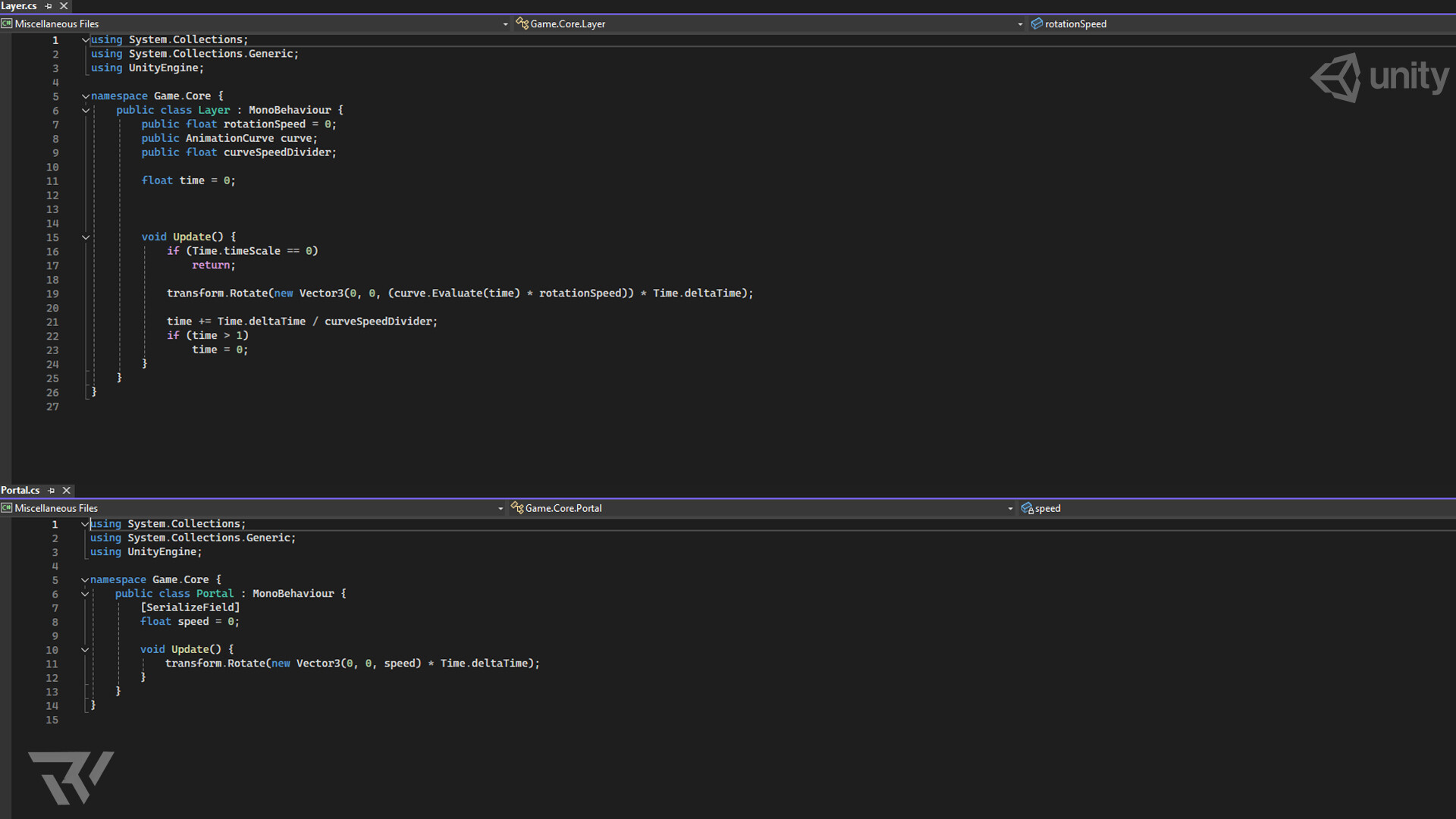Collapse namespace block in Portal.cs

pyautogui.click(x=85, y=580)
